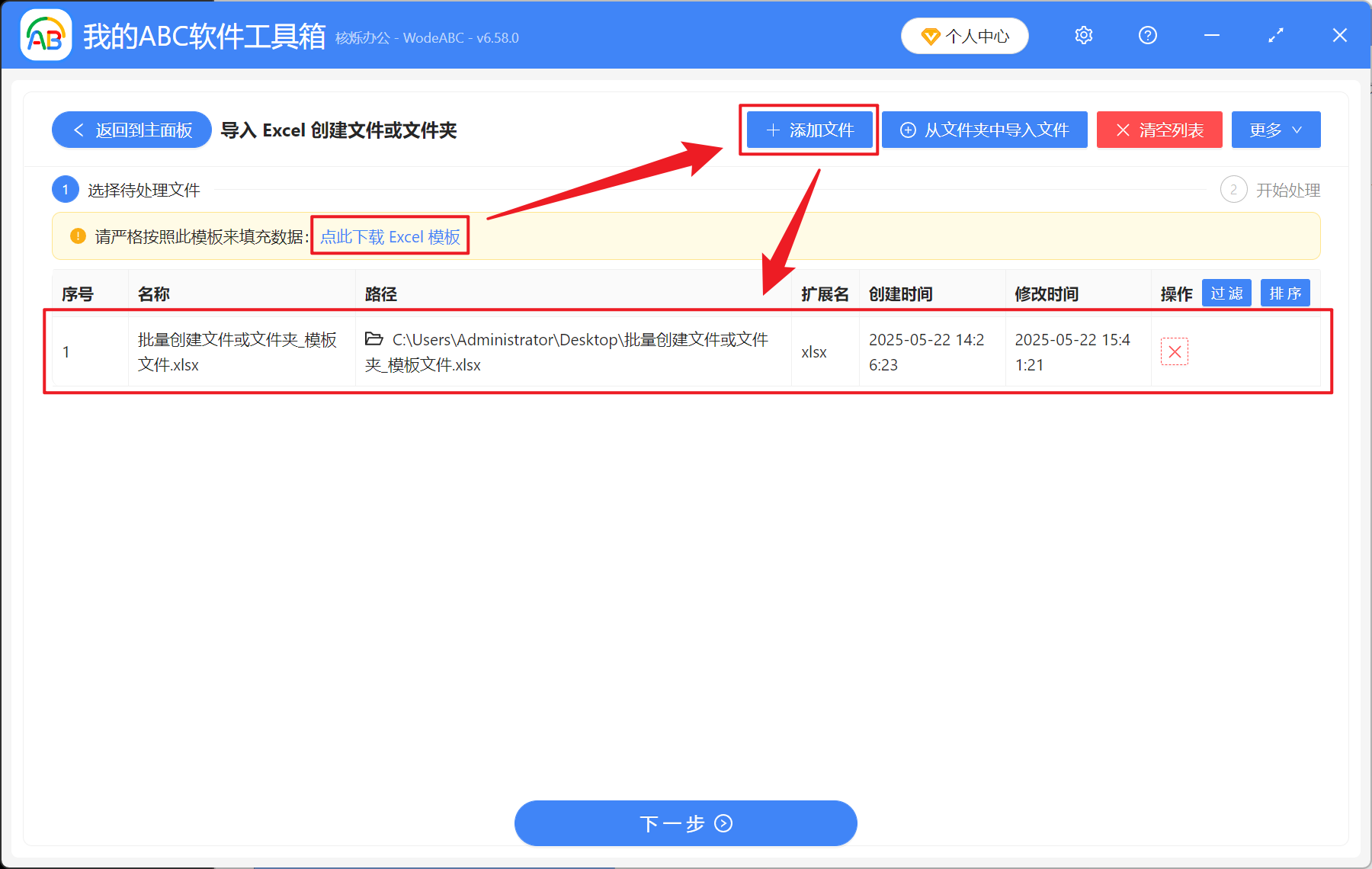Image resolution: width=1372 pixels, height=869 pixels.
Task: Open the help icon in title bar
Action: (1147, 35)
